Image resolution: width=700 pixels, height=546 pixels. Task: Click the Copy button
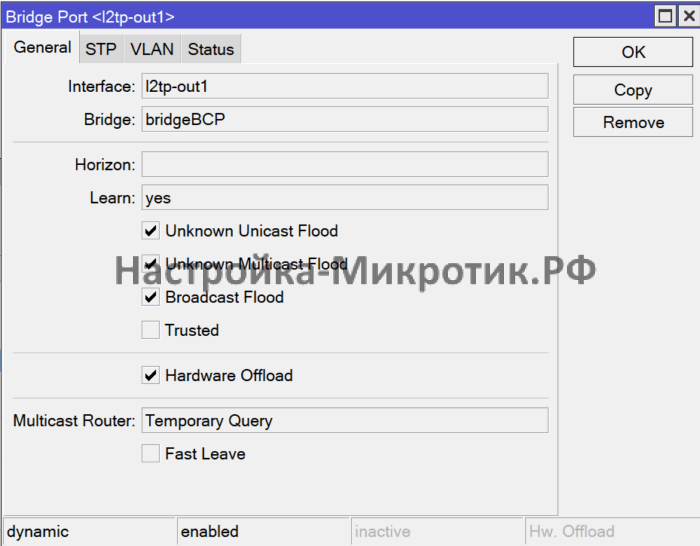click(633, 90)
